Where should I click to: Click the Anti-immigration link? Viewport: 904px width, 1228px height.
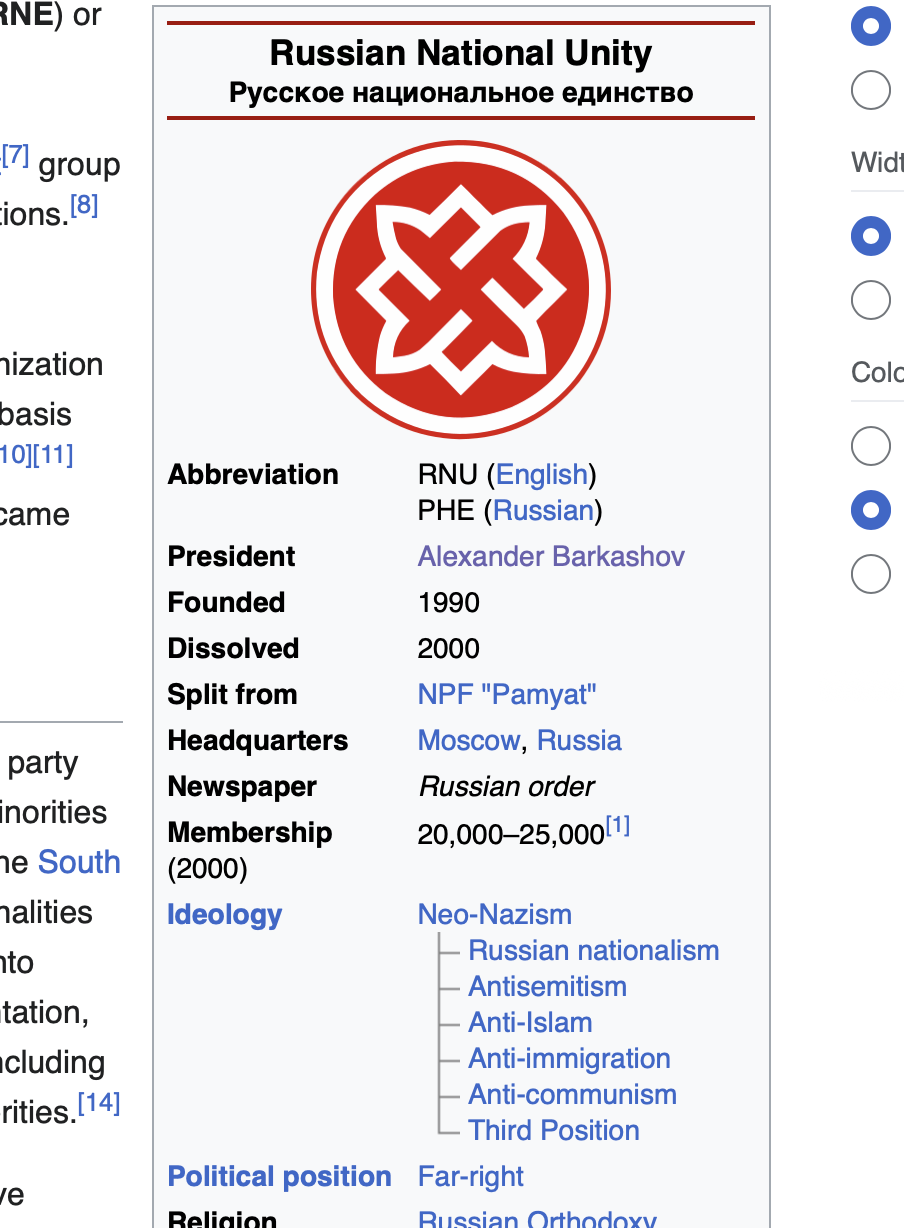click(569, 1058)
